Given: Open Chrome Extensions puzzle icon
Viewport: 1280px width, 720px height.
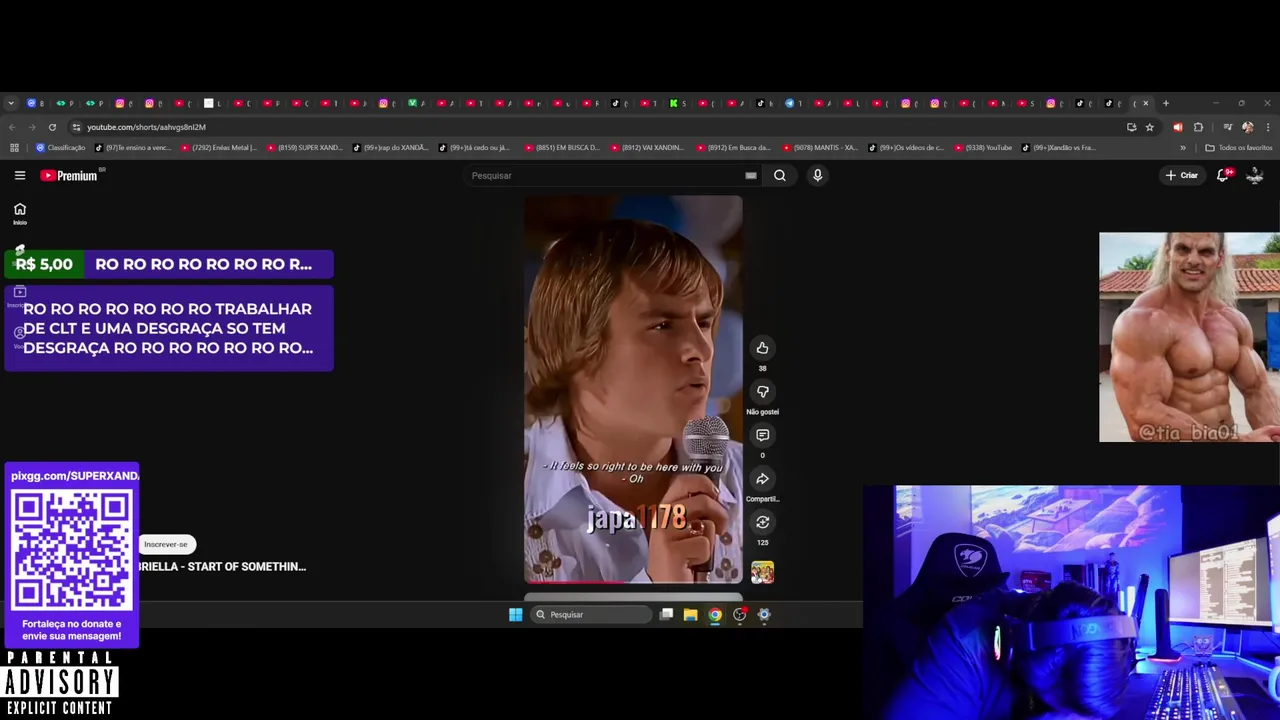Looking at the screenshot, I should (1198, 127).
